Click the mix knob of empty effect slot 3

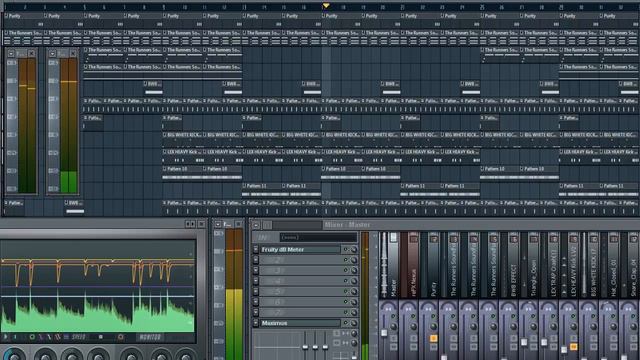pyautogui.click(x=354, y=270)
